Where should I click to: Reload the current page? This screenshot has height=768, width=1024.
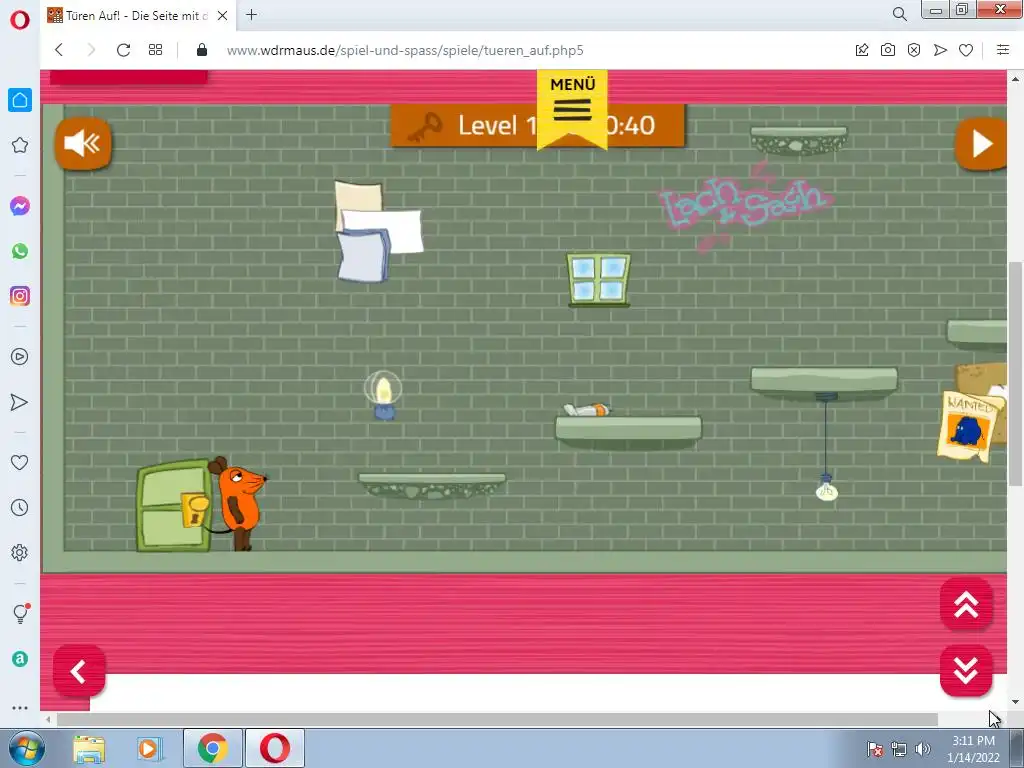(123, 50)
